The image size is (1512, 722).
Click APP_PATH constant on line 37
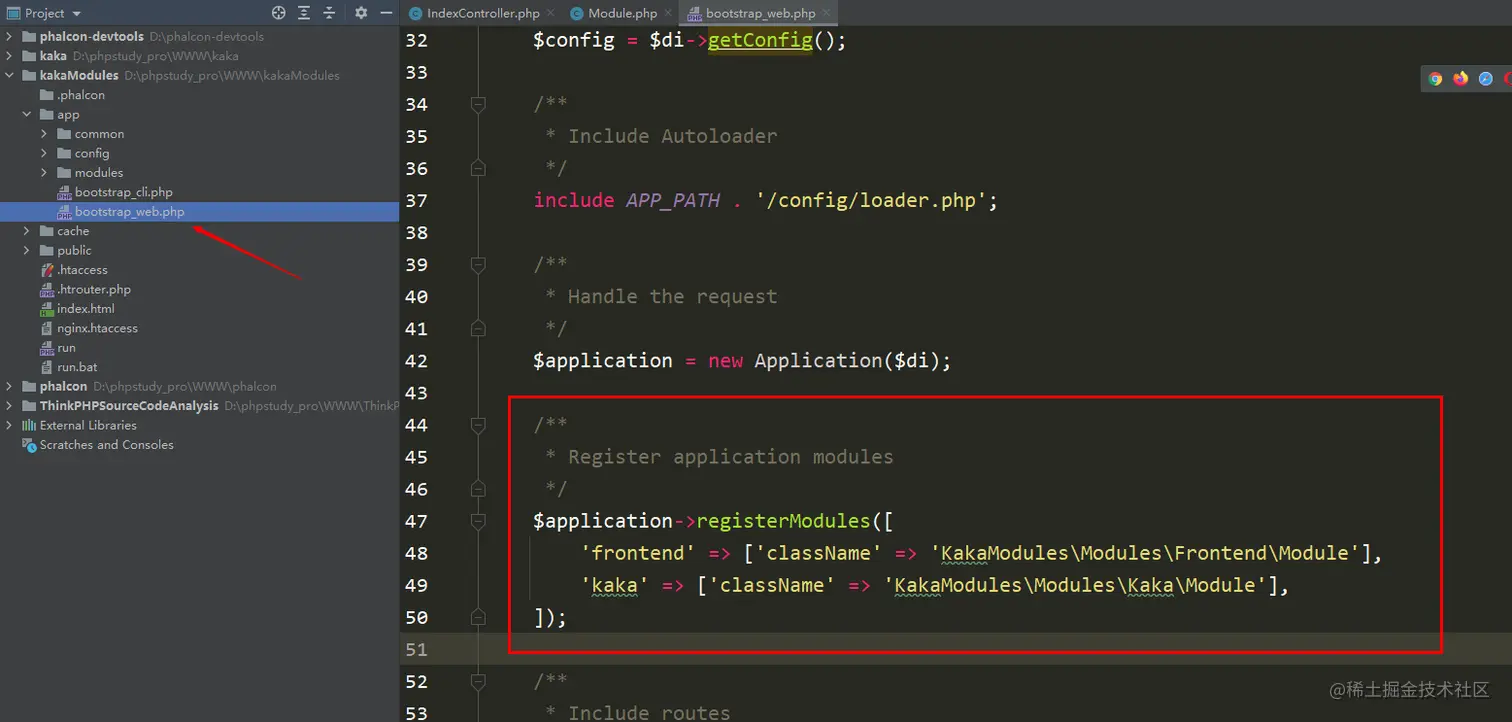click(x=673, y=200)
